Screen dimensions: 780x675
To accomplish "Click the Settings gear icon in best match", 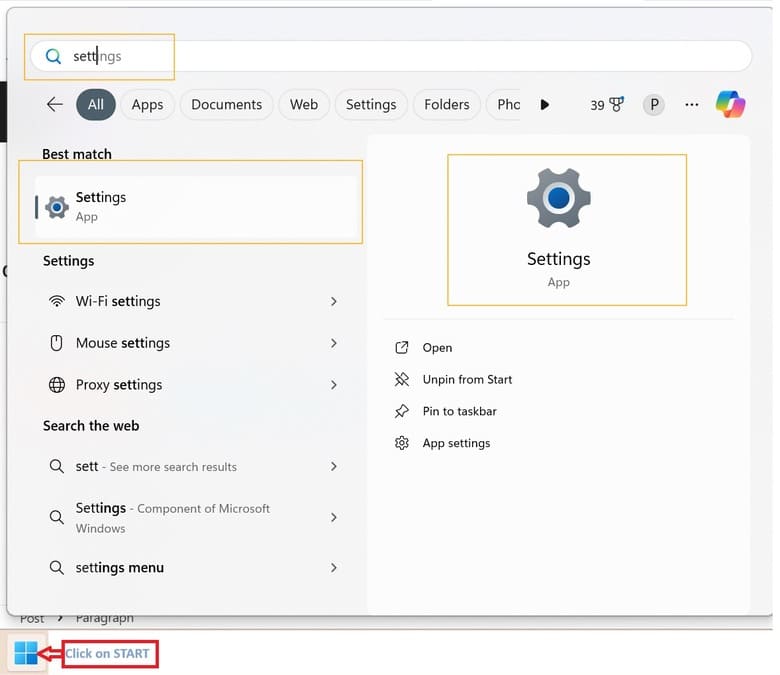I will tap(57, 207).
